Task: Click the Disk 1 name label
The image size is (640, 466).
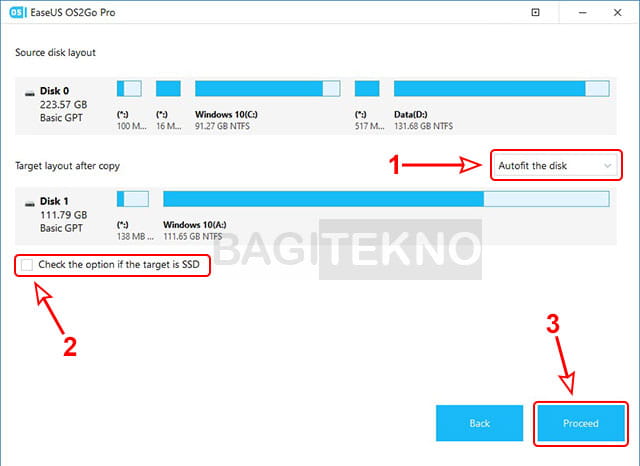Action: (54, 201)
